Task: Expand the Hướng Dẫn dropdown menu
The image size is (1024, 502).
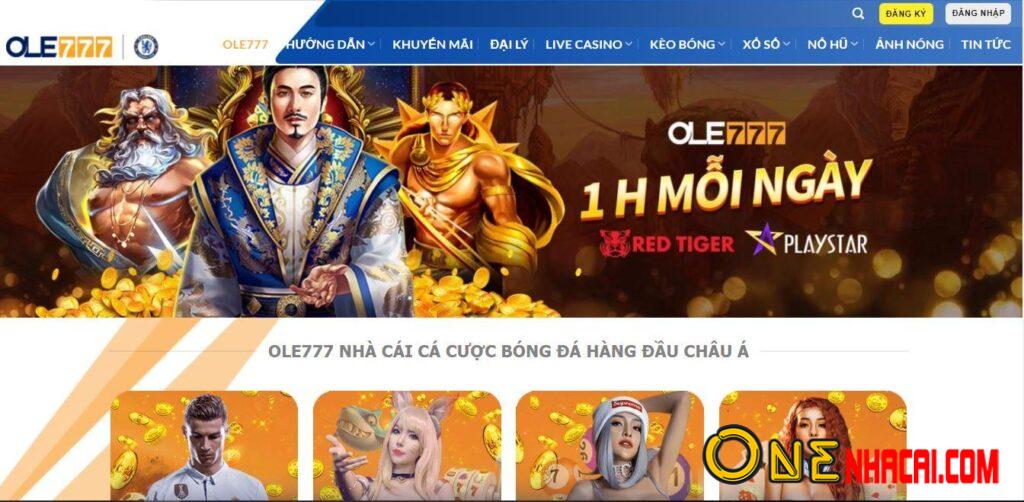Action: point(330,44)
